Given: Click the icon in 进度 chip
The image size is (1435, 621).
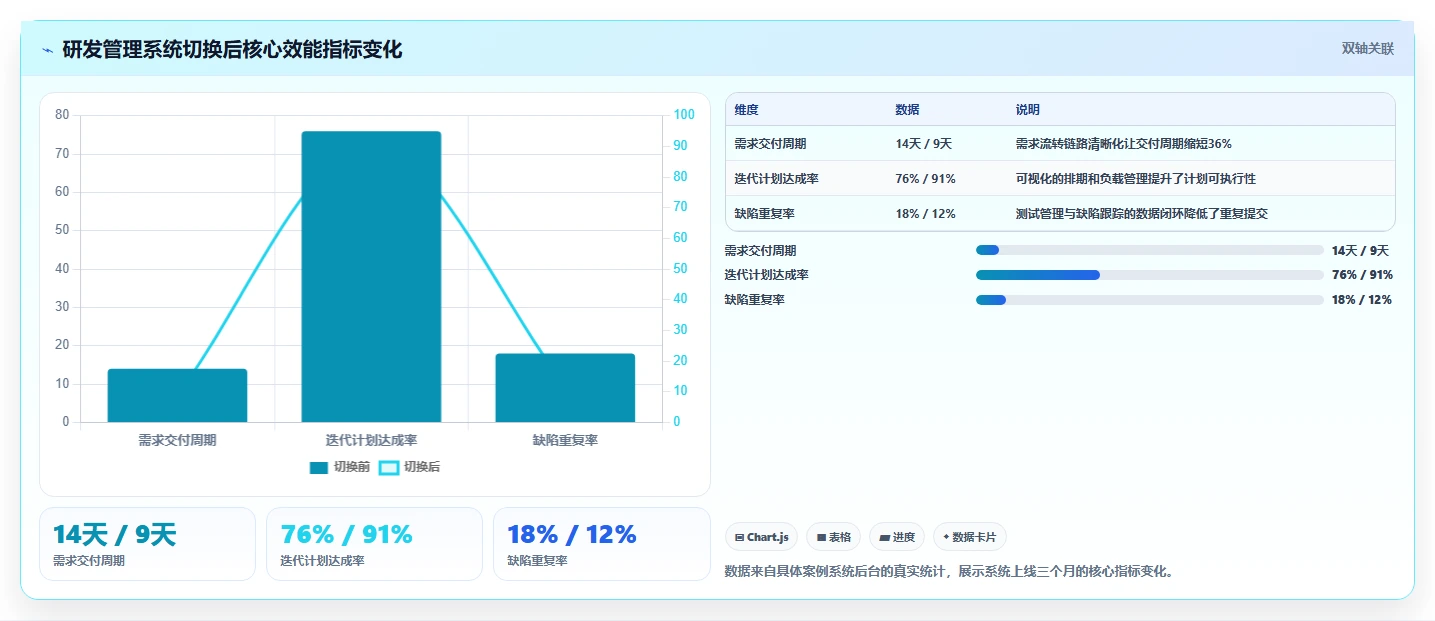Looking at the screenshot, I should point(884,537).
